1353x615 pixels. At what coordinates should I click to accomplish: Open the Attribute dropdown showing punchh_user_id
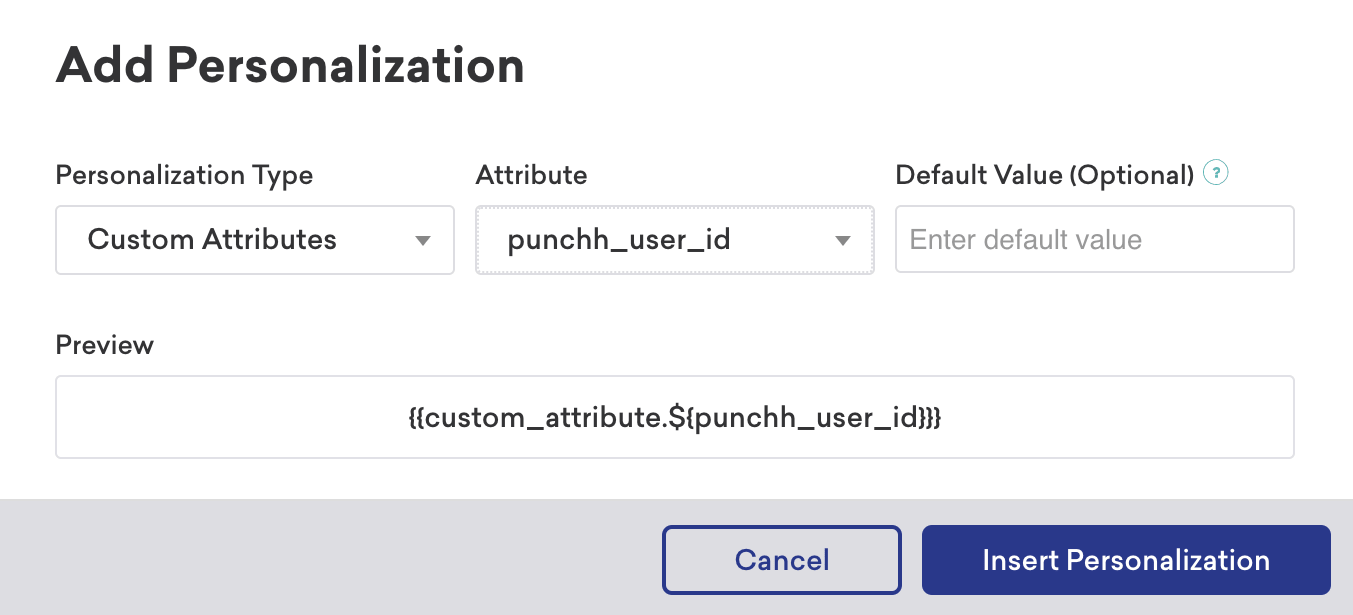click(674, 240)
